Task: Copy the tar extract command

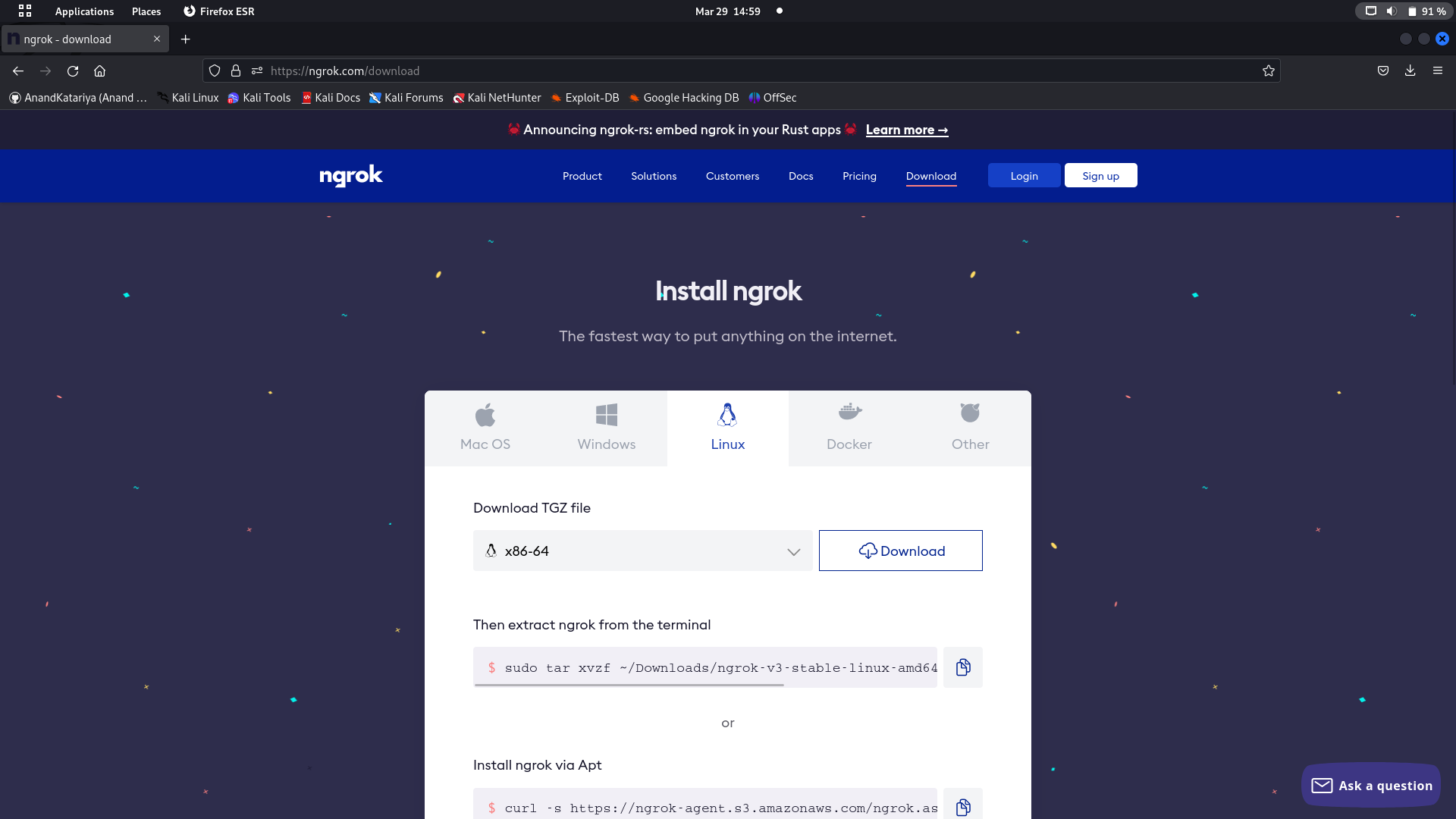Action: coord(962,667)
